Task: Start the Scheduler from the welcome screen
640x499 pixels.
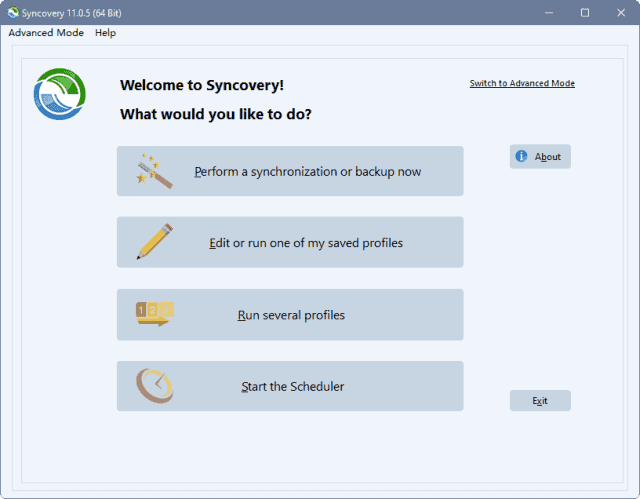Action: click(x=292, y=386)
